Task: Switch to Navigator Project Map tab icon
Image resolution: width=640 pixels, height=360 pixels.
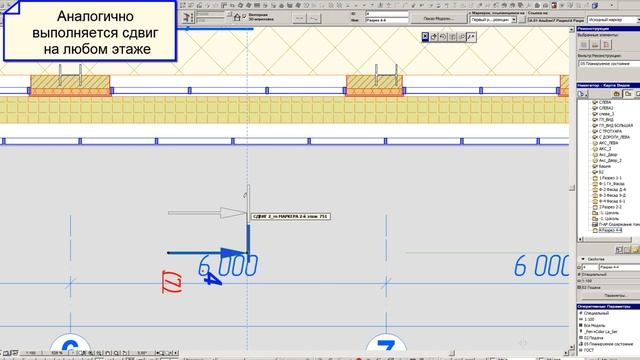Action: point(616,94)
